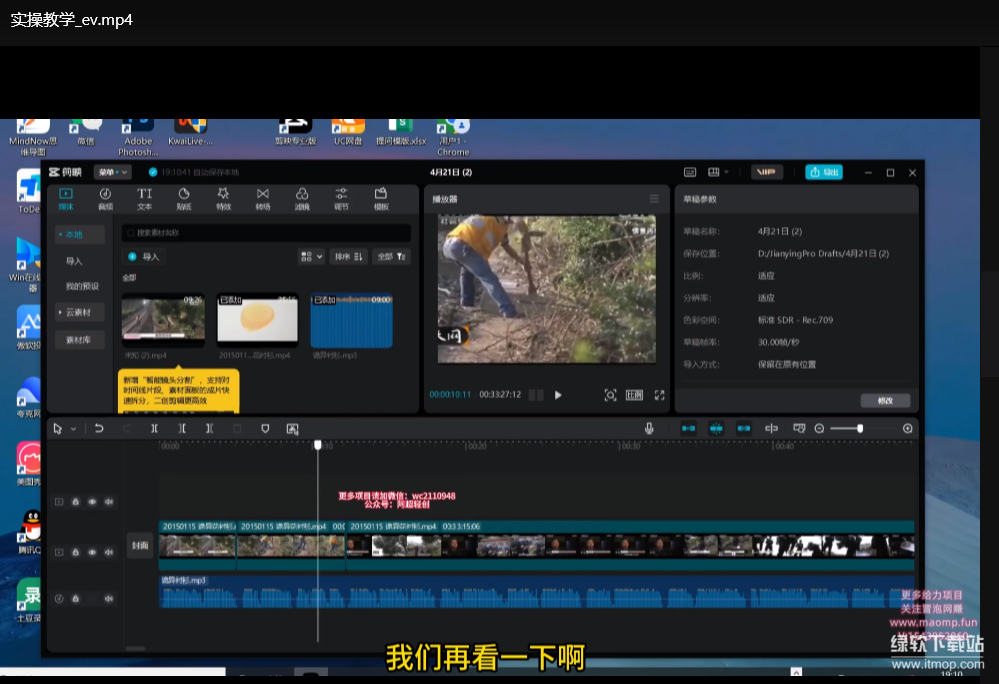Switch to the 滤镜 tab

[x=302, y=199]
